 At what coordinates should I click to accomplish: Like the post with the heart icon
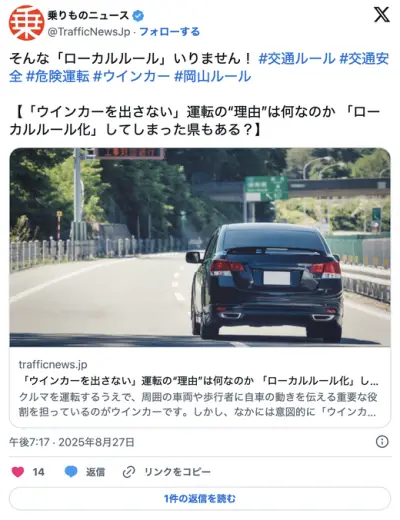[x=18, y=472]
